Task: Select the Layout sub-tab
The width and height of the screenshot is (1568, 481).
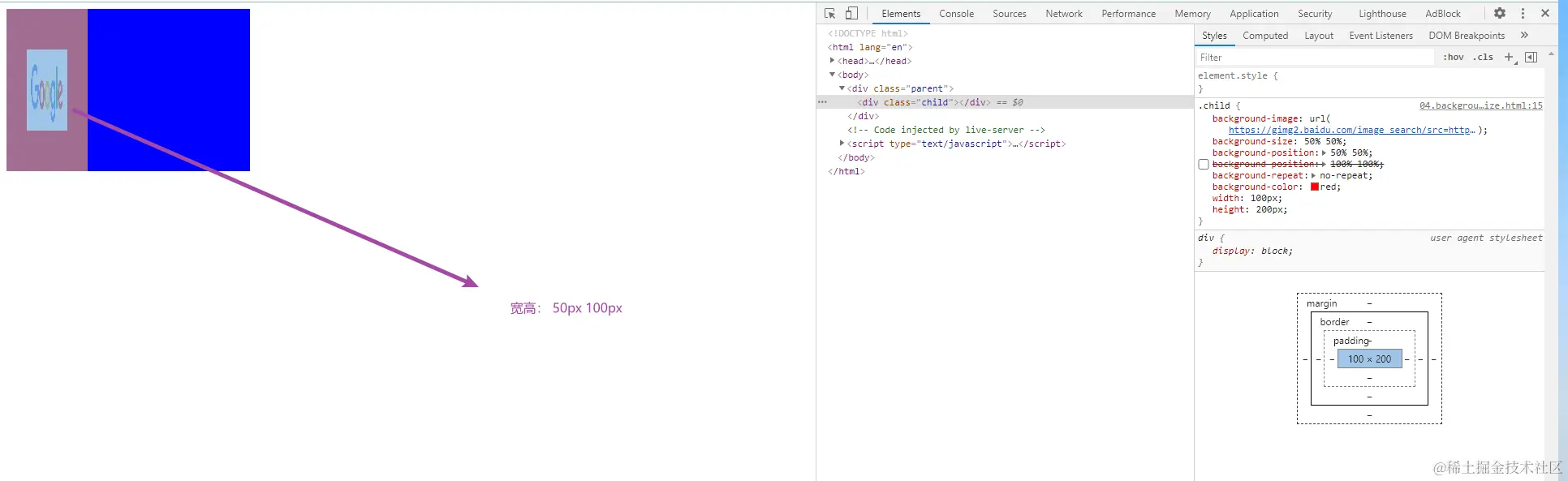Action: click(1319, 36)
